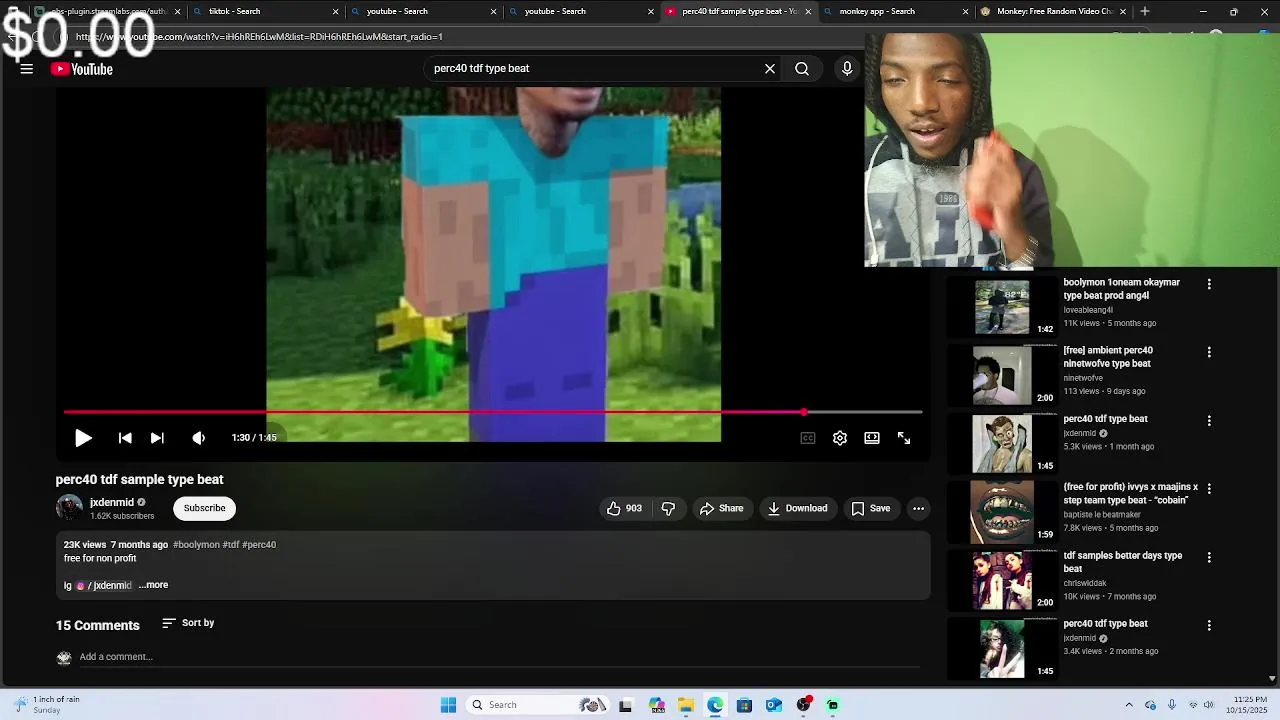Click the browser address bar URL

point(259,37)
